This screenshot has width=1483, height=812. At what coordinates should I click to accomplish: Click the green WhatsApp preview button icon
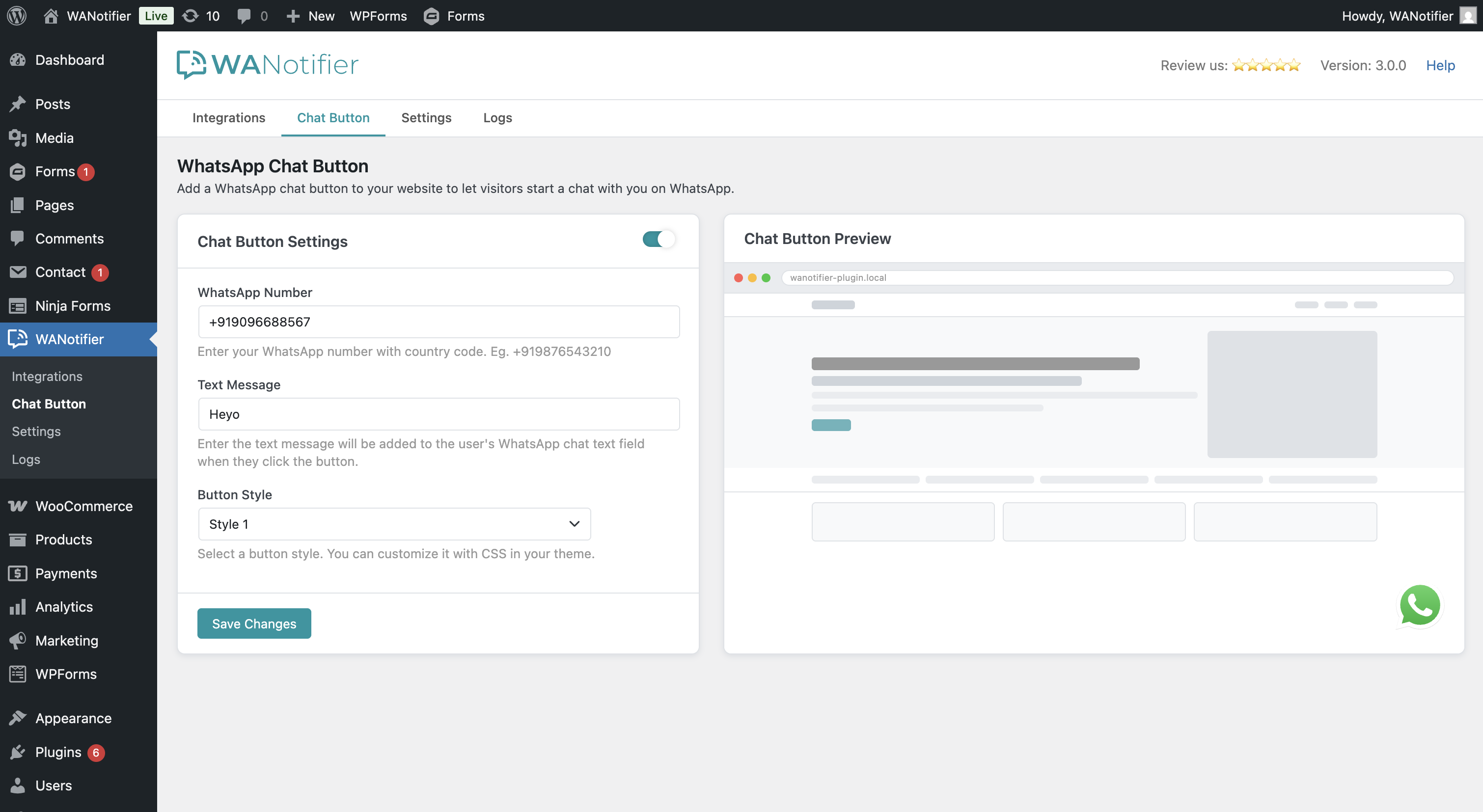tap(1419, 605)
